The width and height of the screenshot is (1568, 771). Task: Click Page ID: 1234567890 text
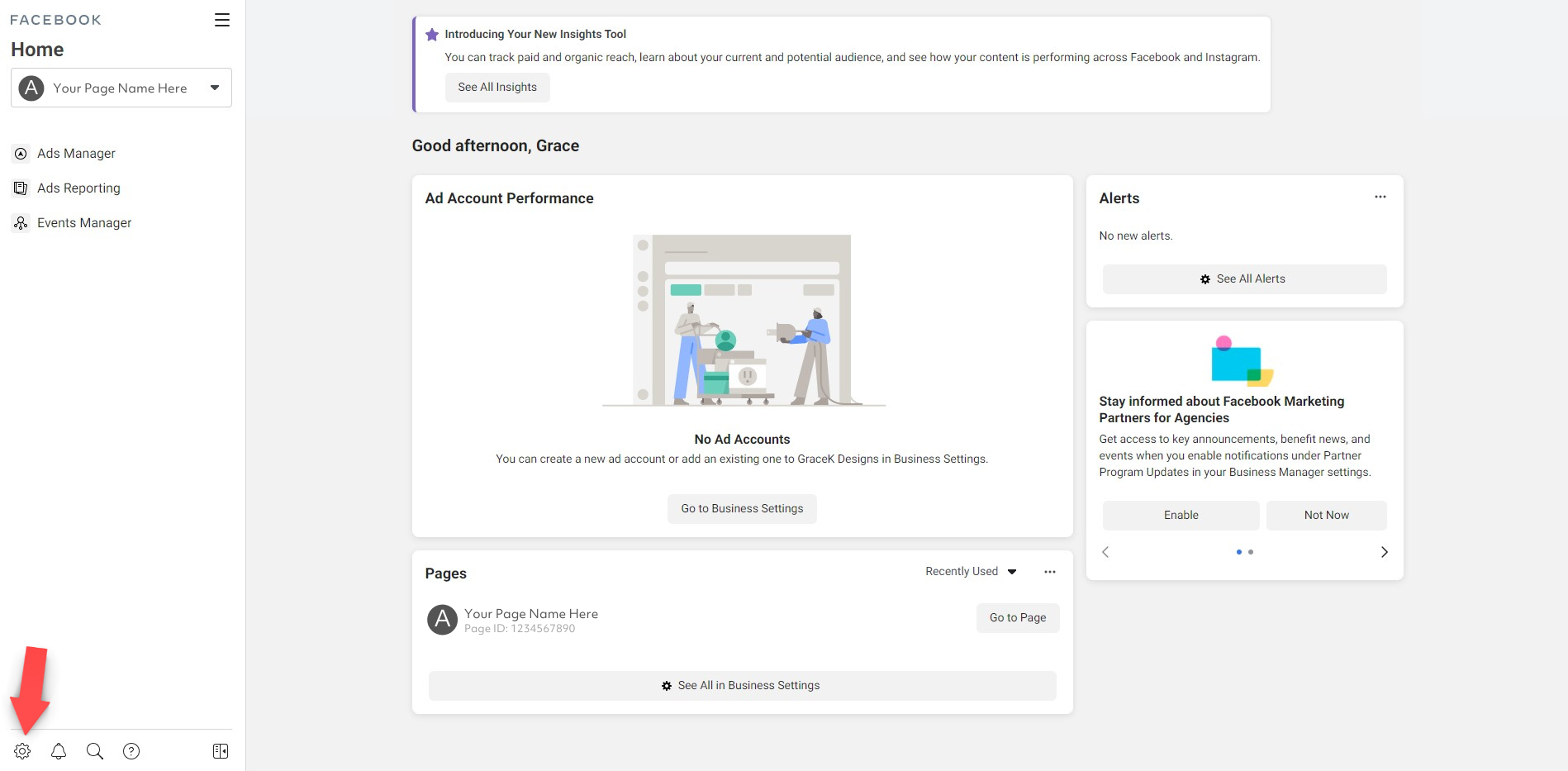click(x=520, y=629)
